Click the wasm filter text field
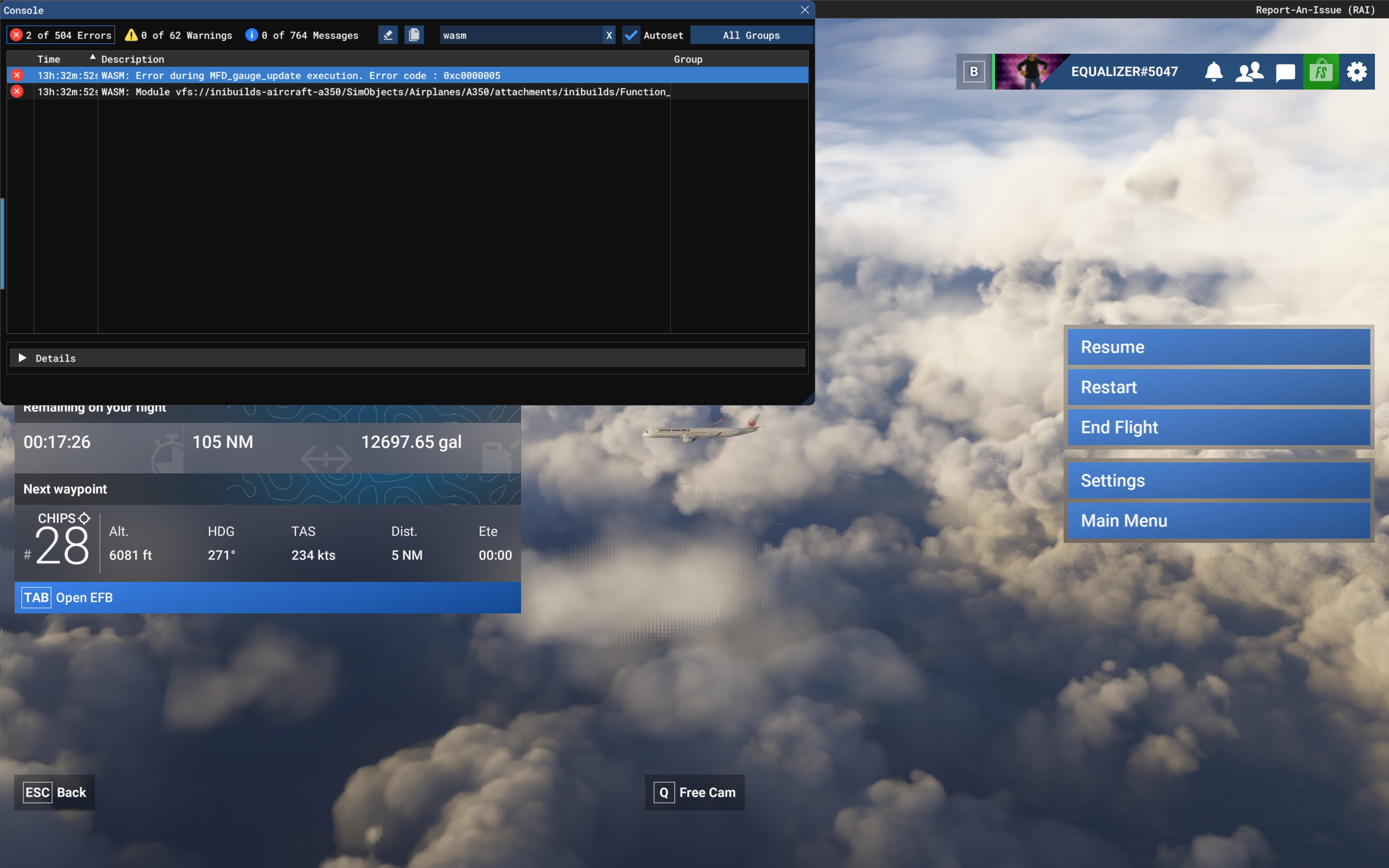Viewport: 1389px width, 868px height. pos(520,35)
